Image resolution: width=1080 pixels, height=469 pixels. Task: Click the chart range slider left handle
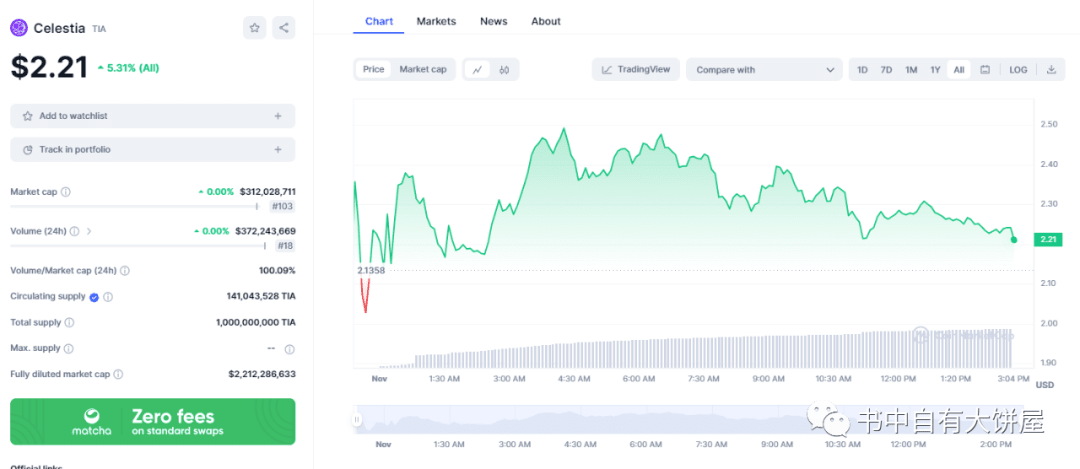[x=357, y=420]
